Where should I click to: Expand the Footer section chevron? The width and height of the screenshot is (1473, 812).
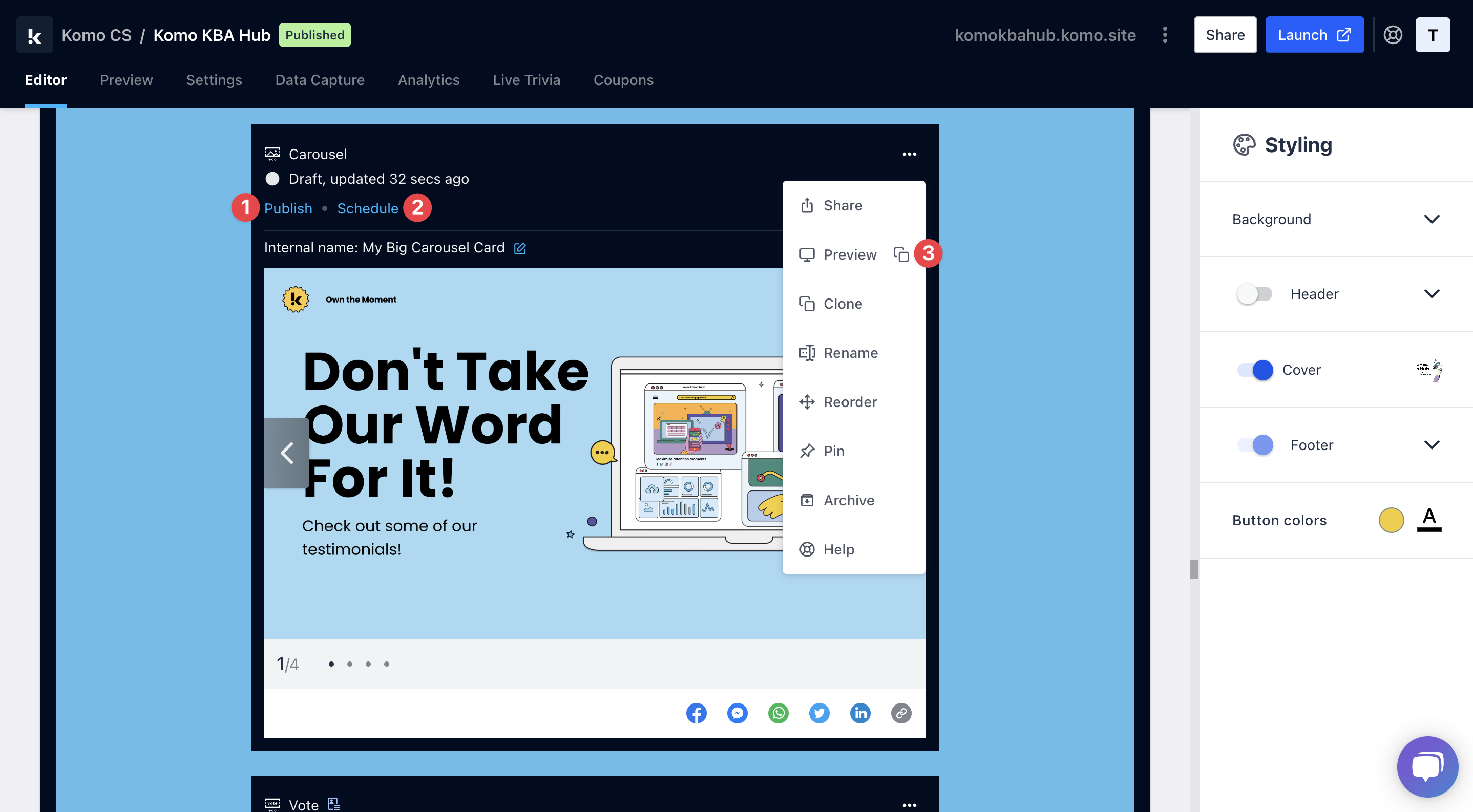[x=1430, y=444]
